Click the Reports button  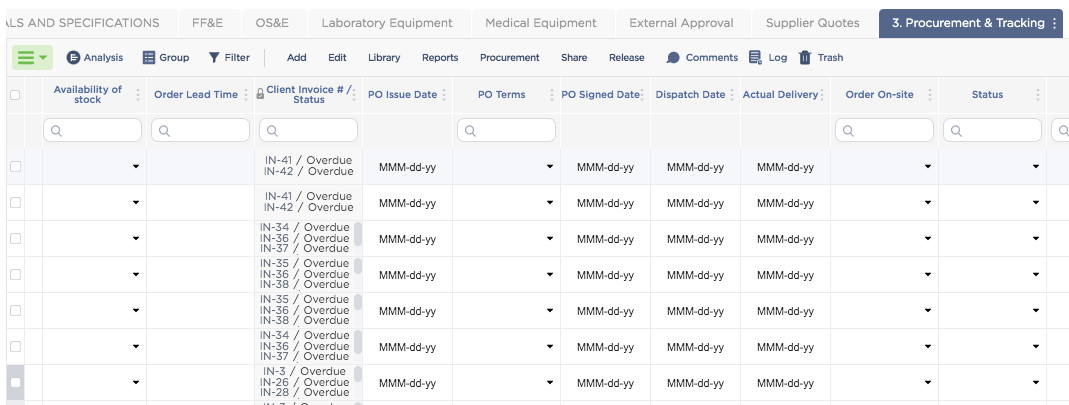(440, 58)
